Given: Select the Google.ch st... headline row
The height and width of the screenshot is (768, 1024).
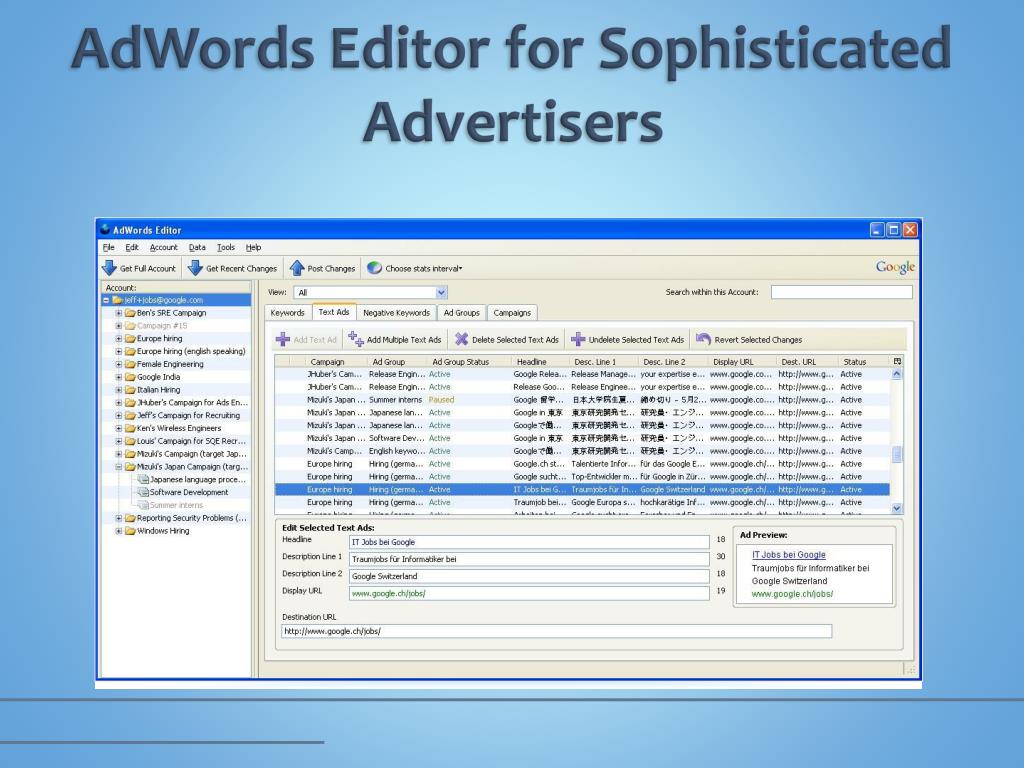Looking at the screenshot, I should [582, 464].
